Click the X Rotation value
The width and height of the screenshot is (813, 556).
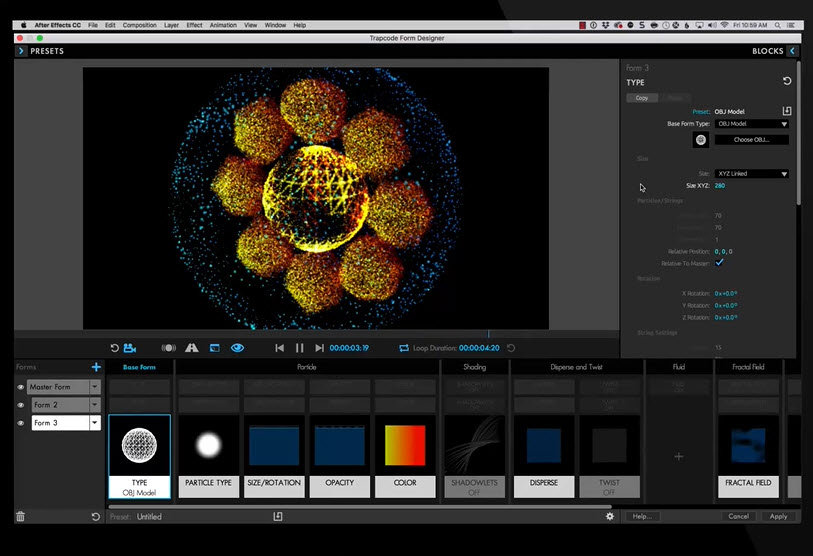click(x=726, y=294)
